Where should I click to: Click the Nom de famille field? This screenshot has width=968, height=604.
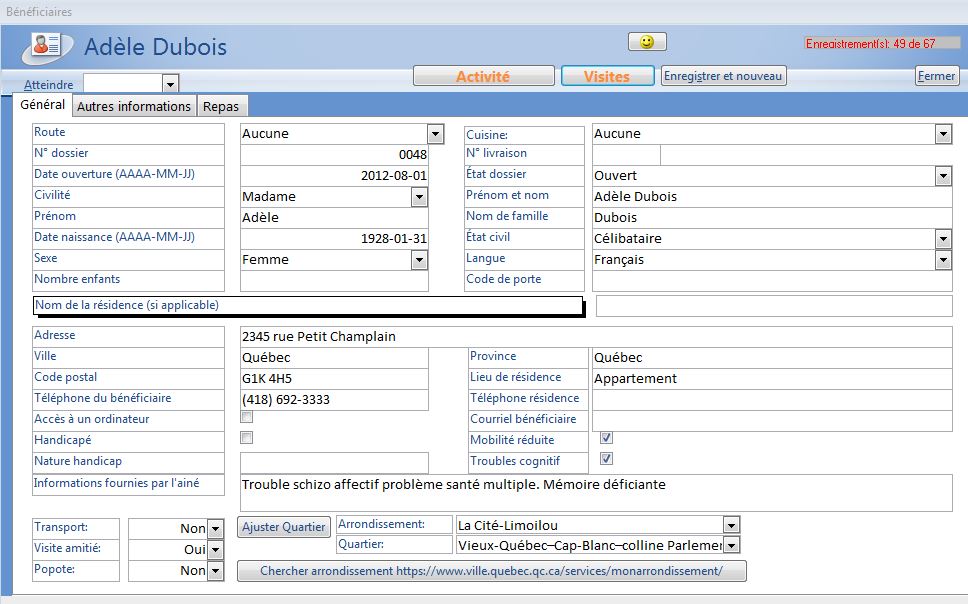coord(772,217)
